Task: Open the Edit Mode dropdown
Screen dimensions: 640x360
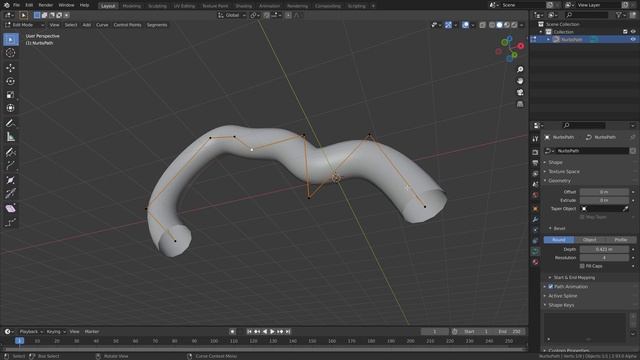Action: pyautogui.click(x=24, y=25)
